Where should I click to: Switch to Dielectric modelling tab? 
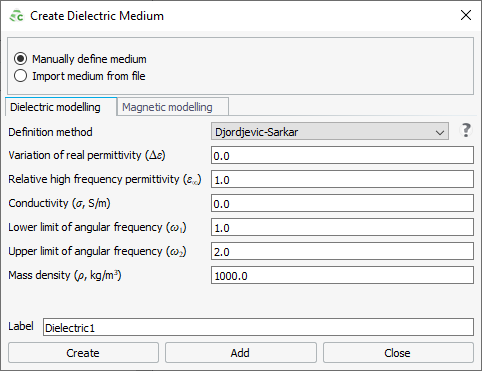pos(55,107)
